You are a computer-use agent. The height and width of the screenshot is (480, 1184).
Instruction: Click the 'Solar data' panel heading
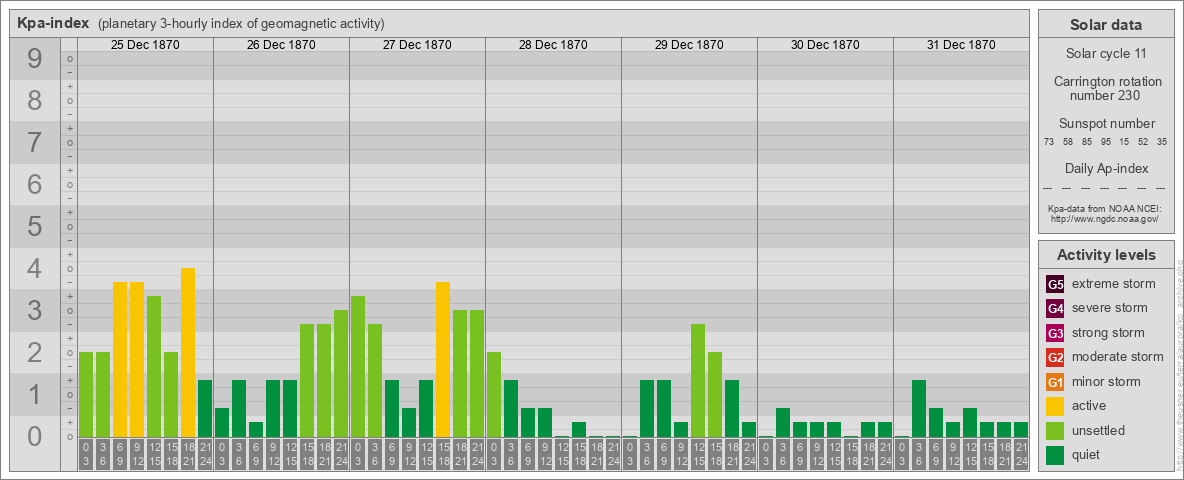[x=1106, y=25]
